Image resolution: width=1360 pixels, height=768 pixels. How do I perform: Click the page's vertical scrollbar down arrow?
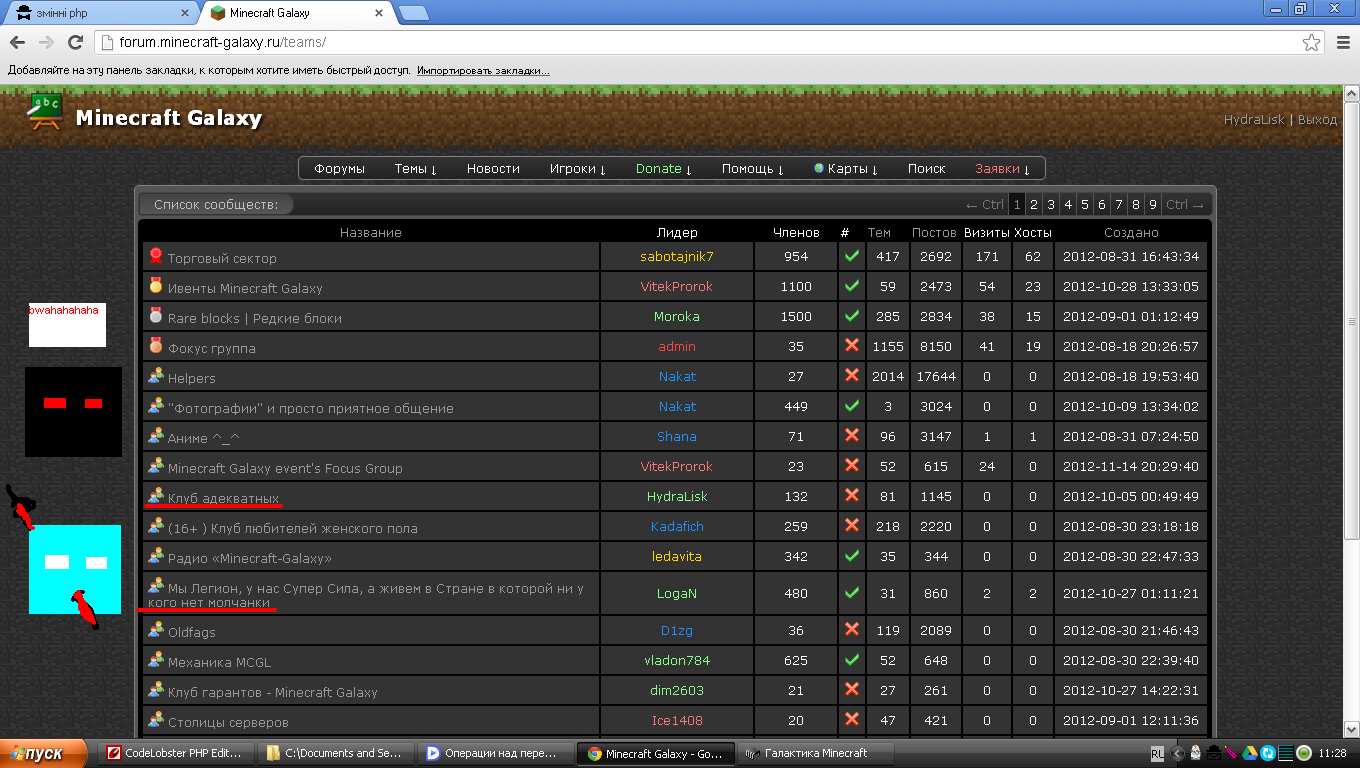click(x=1351, y=728)
